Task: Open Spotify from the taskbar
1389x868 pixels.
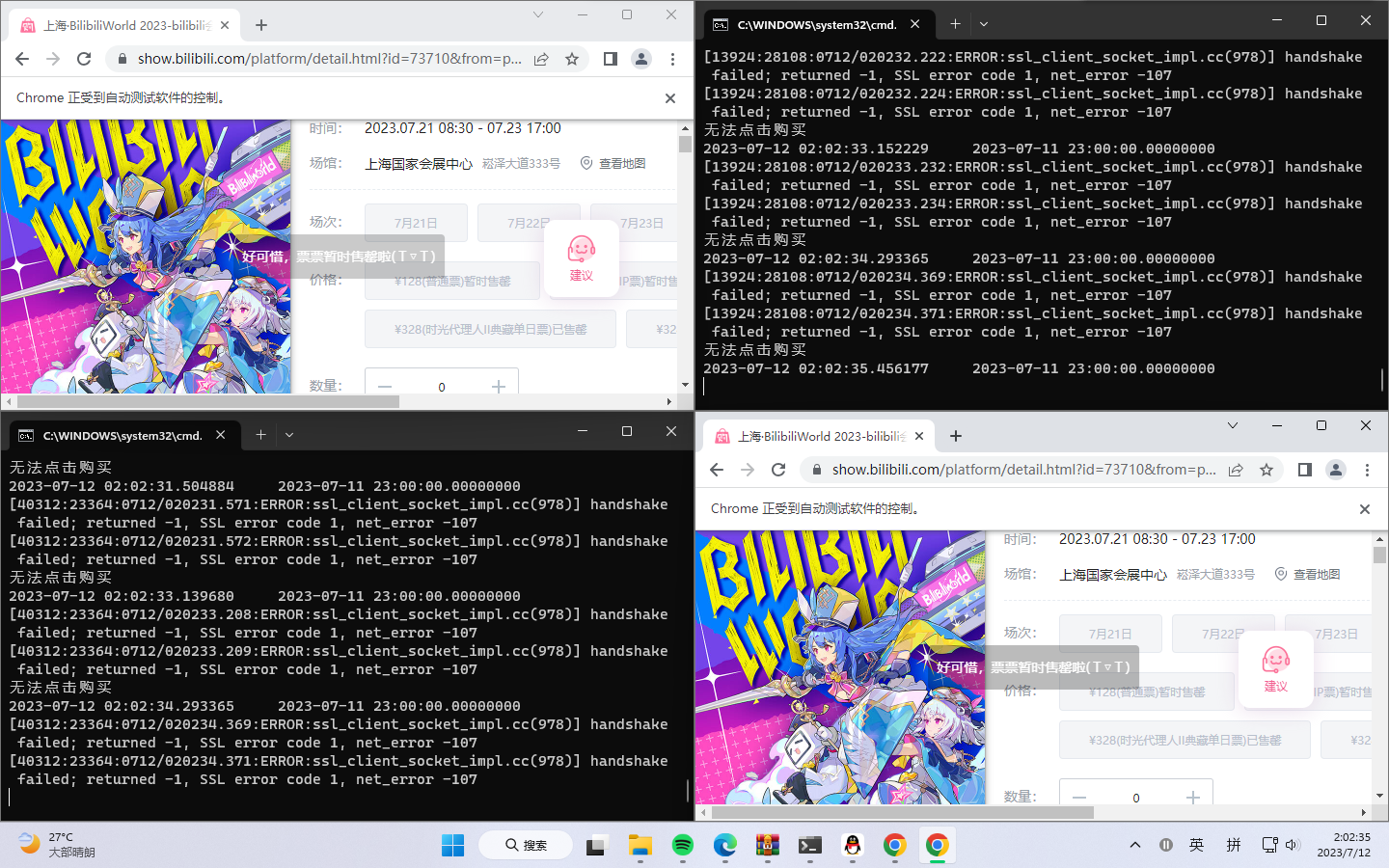Action: [x=683, y=845]
